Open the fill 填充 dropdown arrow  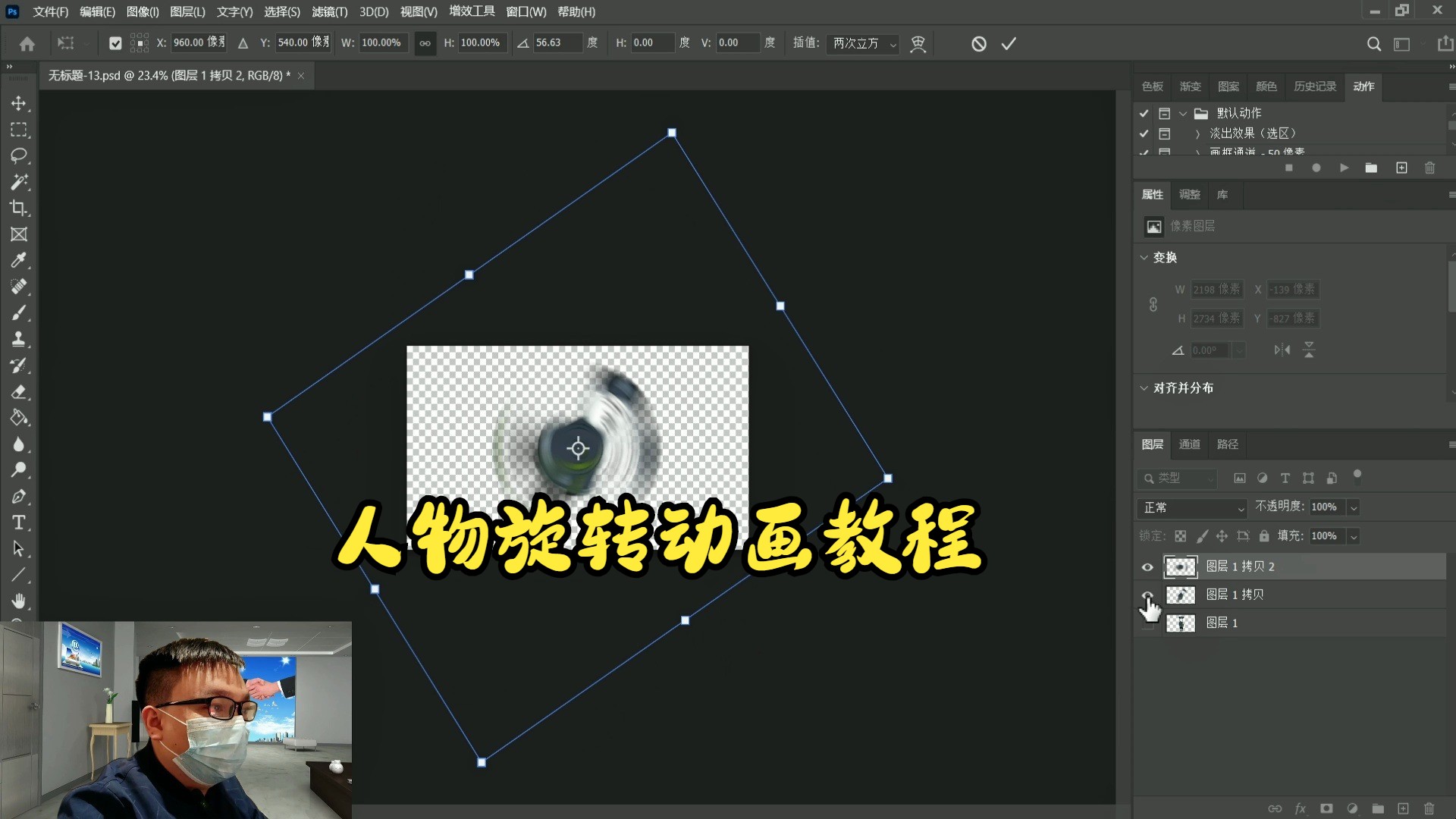pyautogui.click(x=1354, y=536)
